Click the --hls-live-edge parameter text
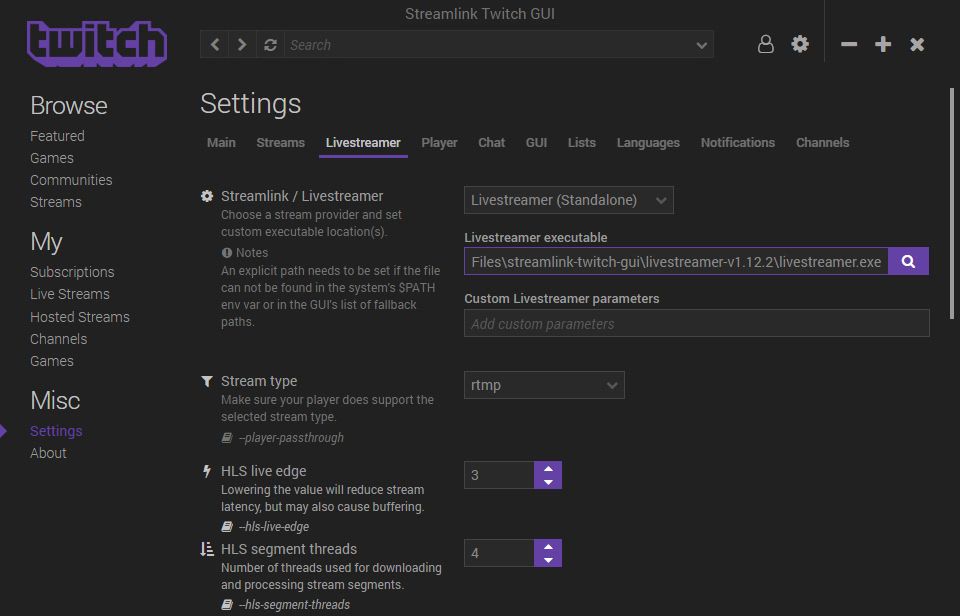The width and height of the screenshot is (960, 616). (274, 527)
